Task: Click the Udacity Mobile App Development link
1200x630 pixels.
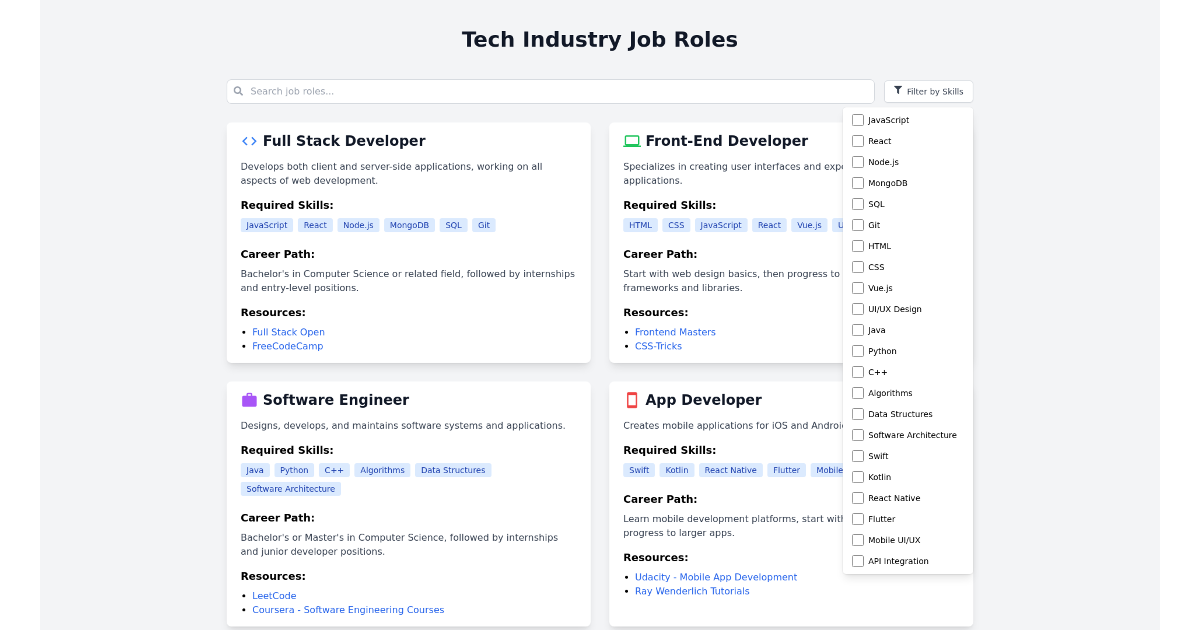Action: click(x=716, y=576)
